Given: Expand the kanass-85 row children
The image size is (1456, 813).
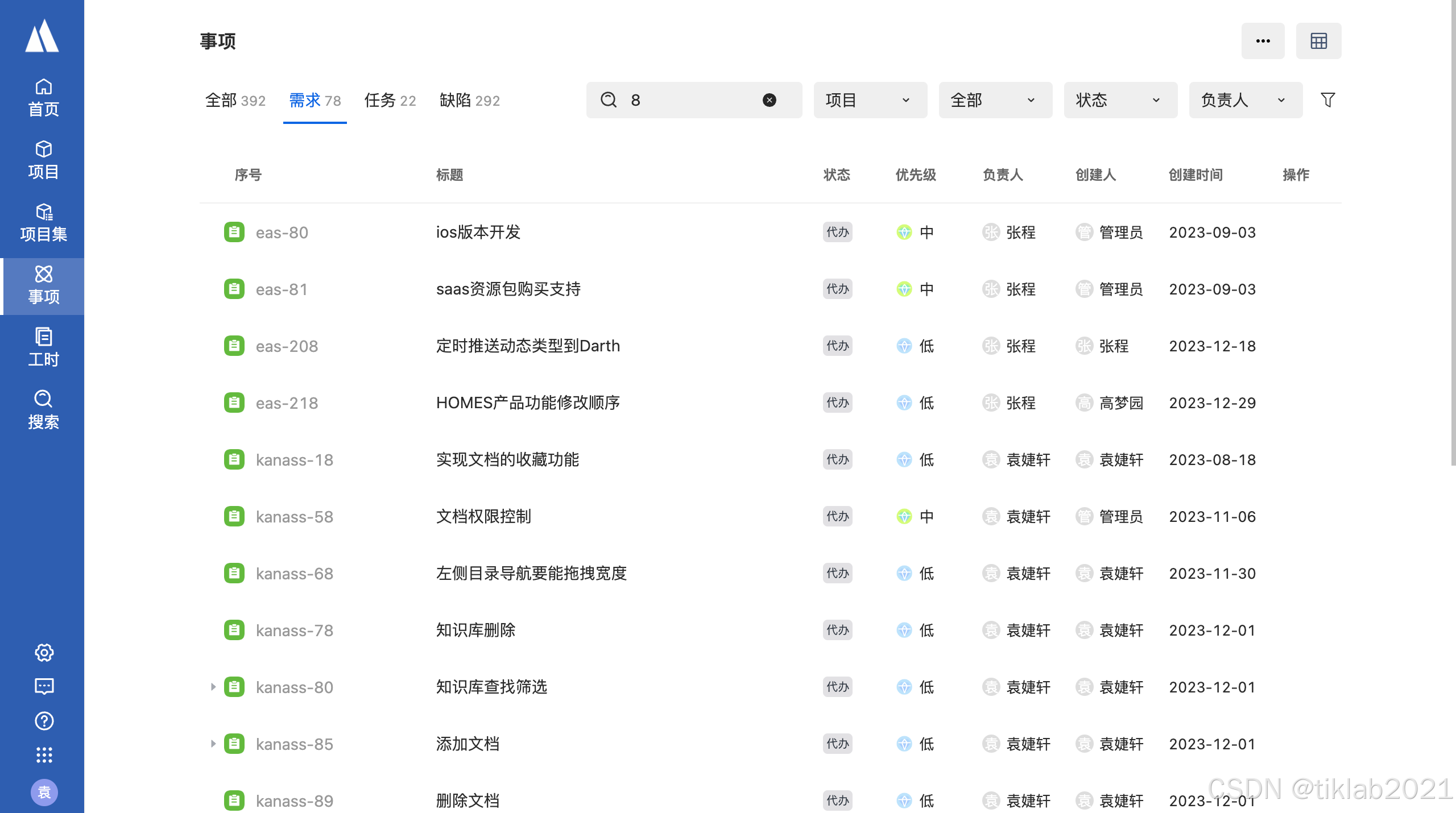Looking at the screenshot, I should pos(213,744).
